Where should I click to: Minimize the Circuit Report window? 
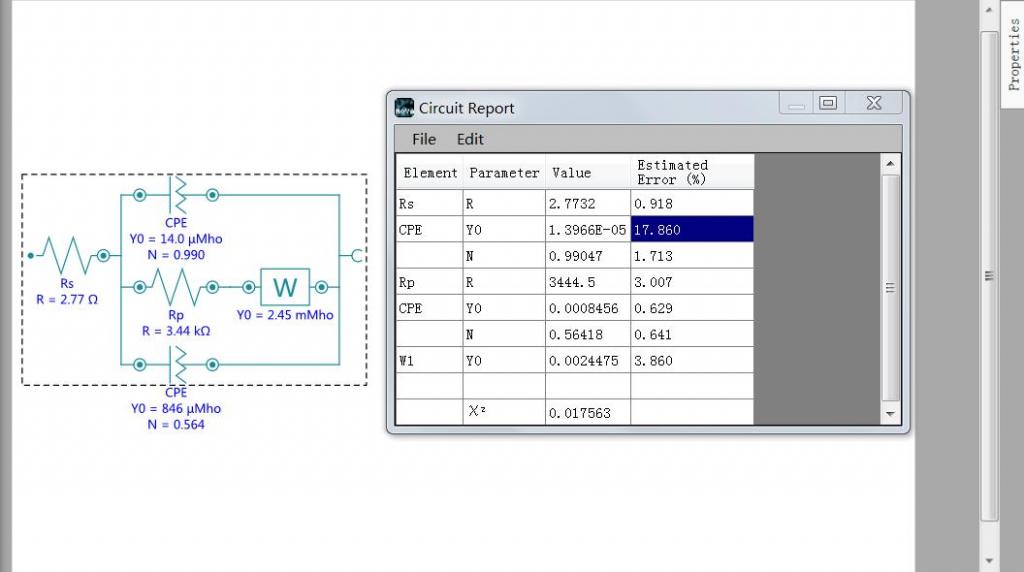click(x=796, y=103)
